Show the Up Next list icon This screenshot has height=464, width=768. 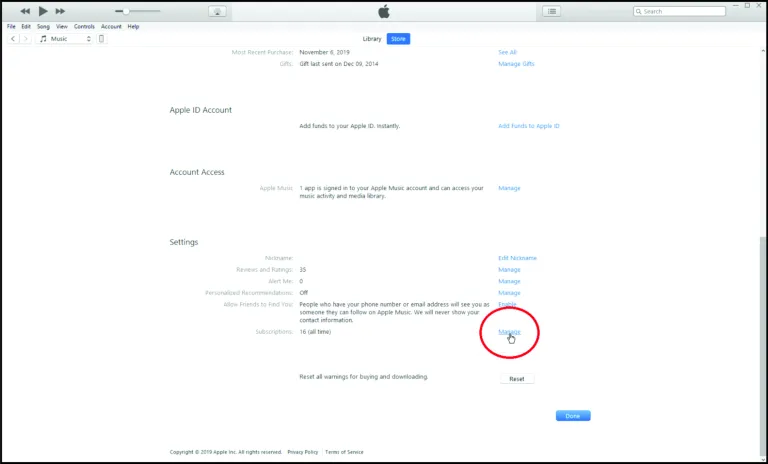tap(551, 11)
